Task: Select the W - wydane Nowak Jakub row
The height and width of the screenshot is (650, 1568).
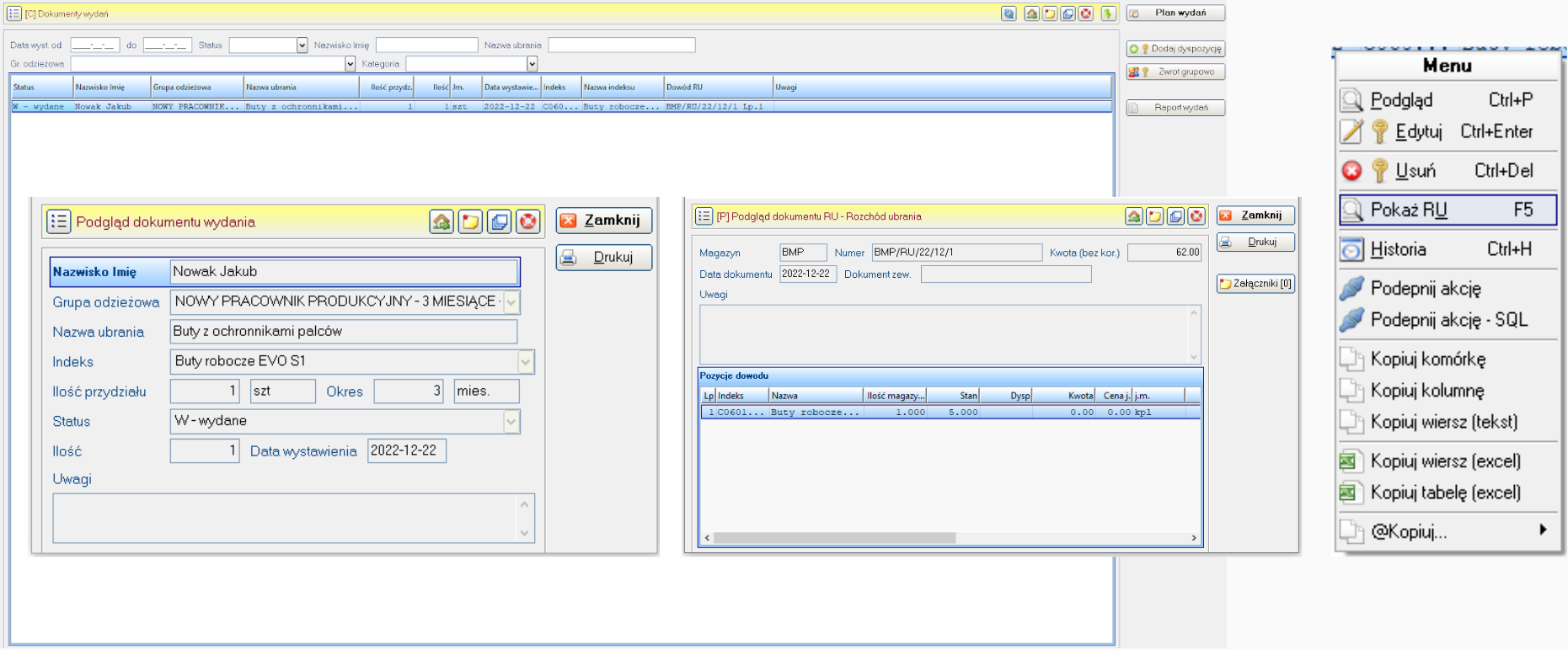Action: (561, 107)
